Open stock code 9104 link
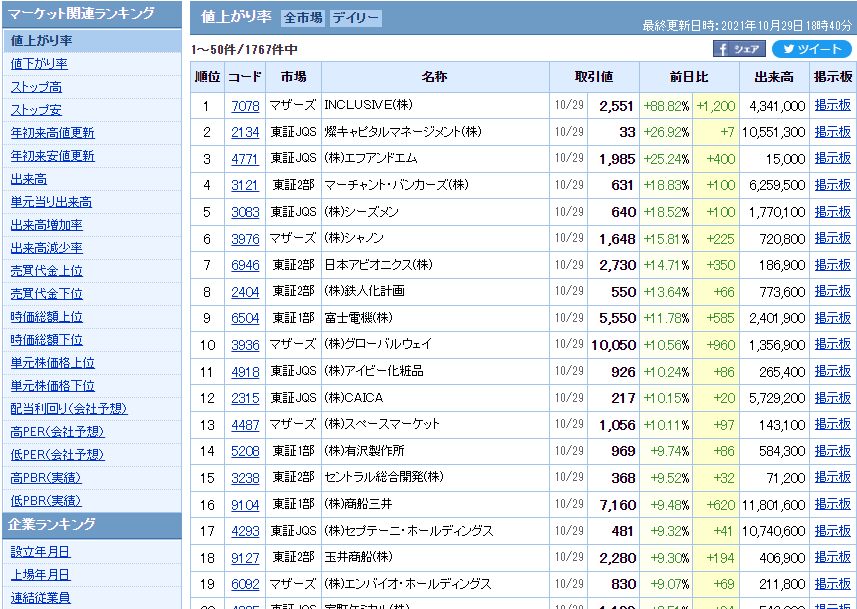The height and width of the screenshot is (609, 857). pos(245,505)
